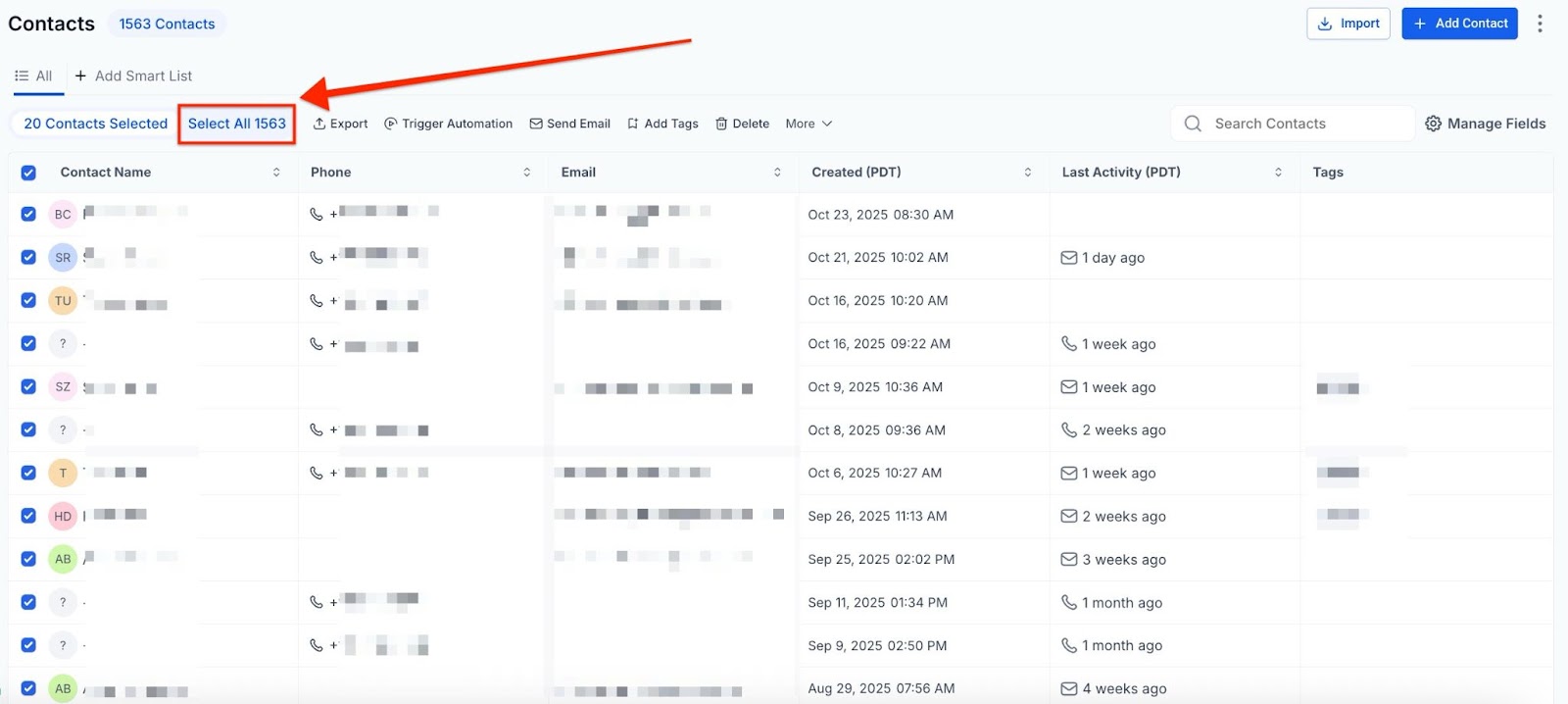The image size is (1568, 704).
Task: Open the three-dot options menu
Action: 1540,24
